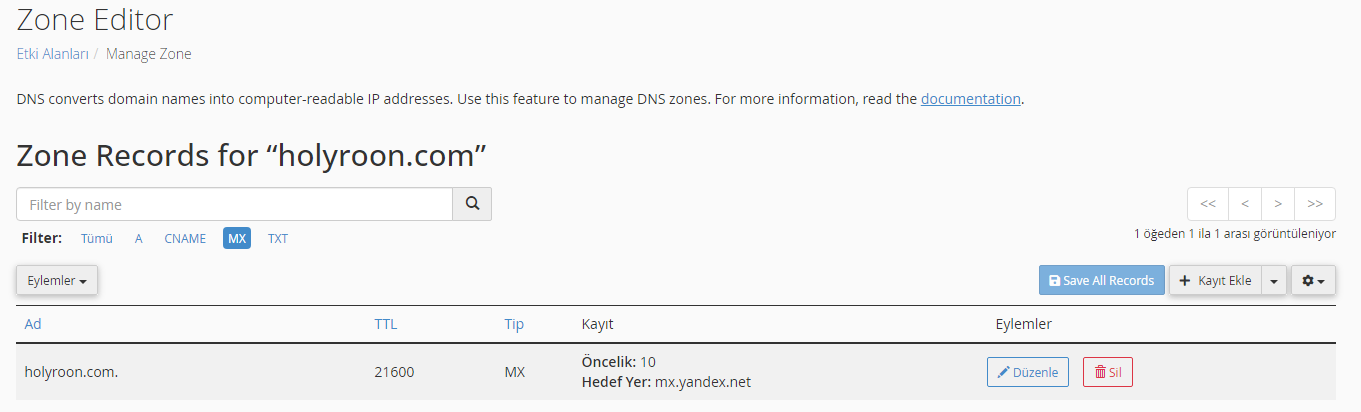Image resolution: width=1361 pixels, height=412 pixels.
Task: Edit the MX record with Düzenle
Action: (x=1028, y=372)
